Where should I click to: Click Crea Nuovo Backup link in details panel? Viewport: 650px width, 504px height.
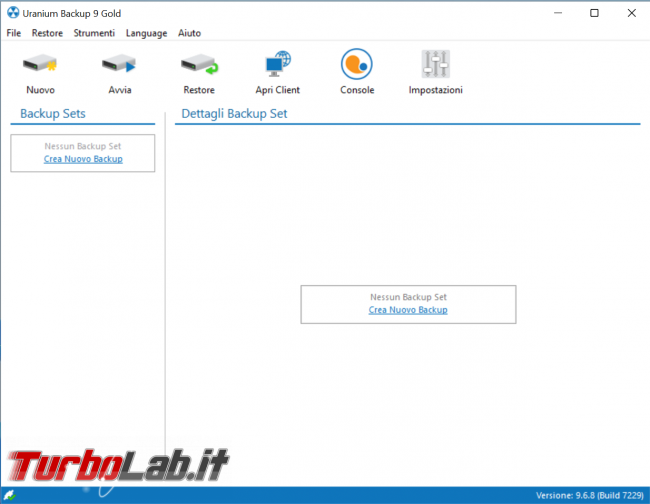tap(408, 310)
